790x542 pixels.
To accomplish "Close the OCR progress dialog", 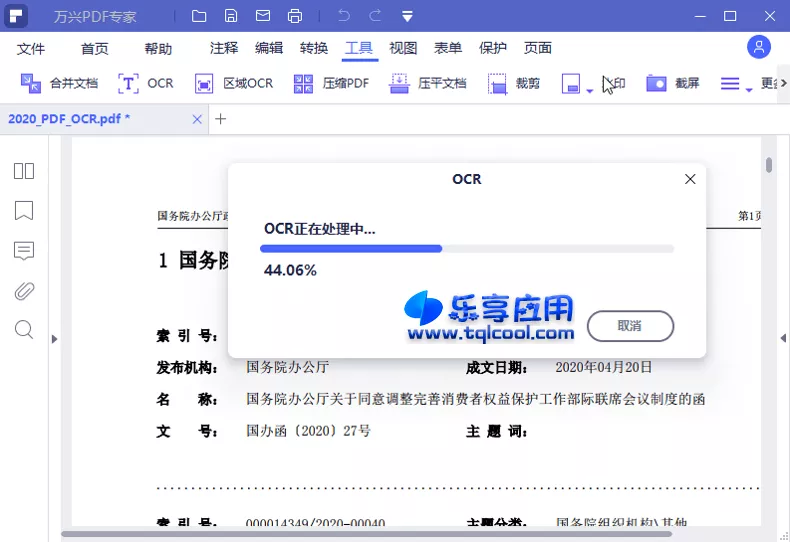I will (690, 179).
